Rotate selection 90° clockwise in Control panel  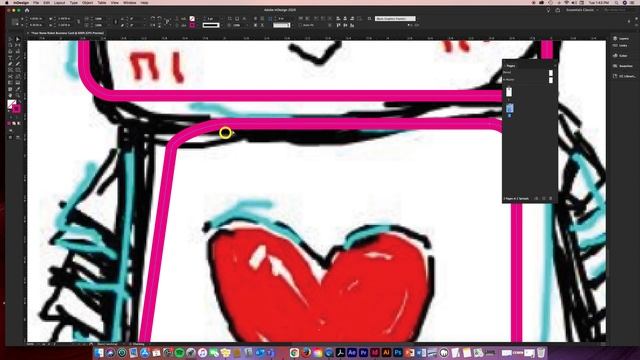(x=153, y=18)
